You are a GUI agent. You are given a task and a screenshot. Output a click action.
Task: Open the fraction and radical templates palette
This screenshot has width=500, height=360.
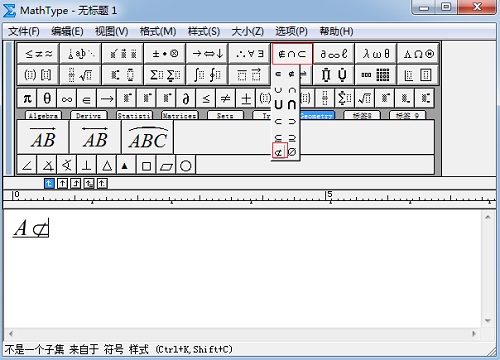[80, 75]
